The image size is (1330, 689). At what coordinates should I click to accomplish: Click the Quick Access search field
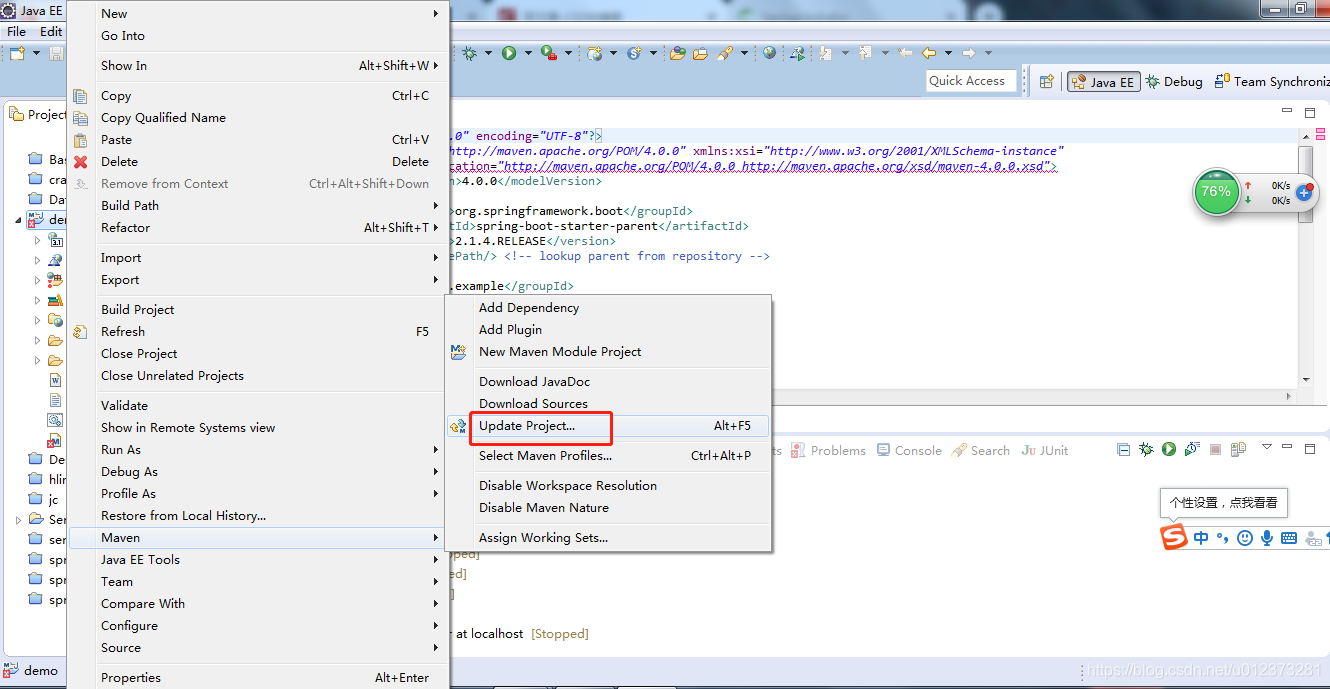(x=971, y=81)
